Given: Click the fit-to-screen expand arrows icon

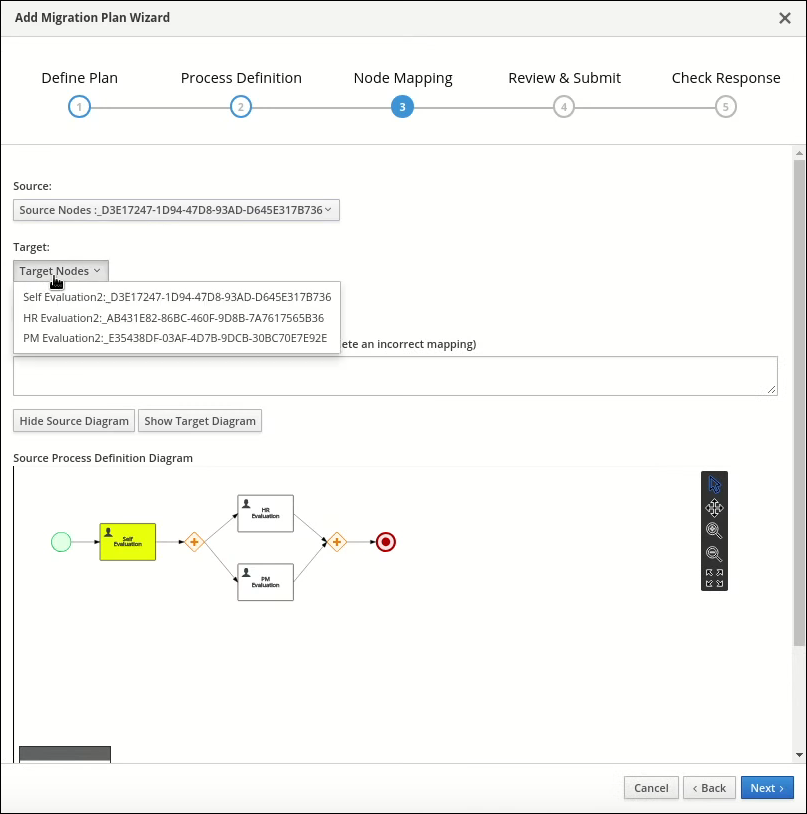Looking at the screenshot, I should click(x=714, y=578).
